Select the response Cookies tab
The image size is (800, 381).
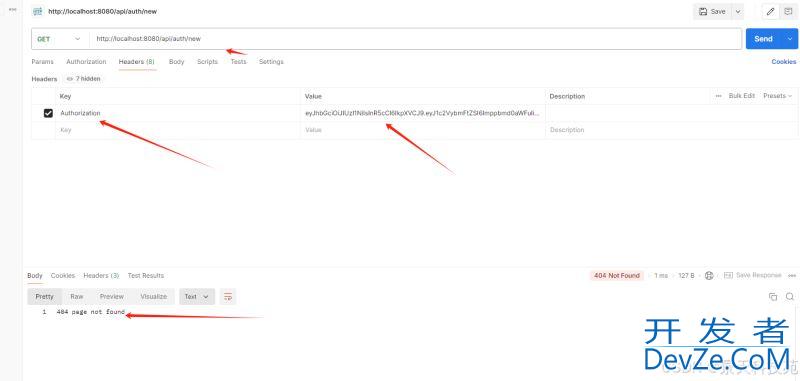point(63,275)
